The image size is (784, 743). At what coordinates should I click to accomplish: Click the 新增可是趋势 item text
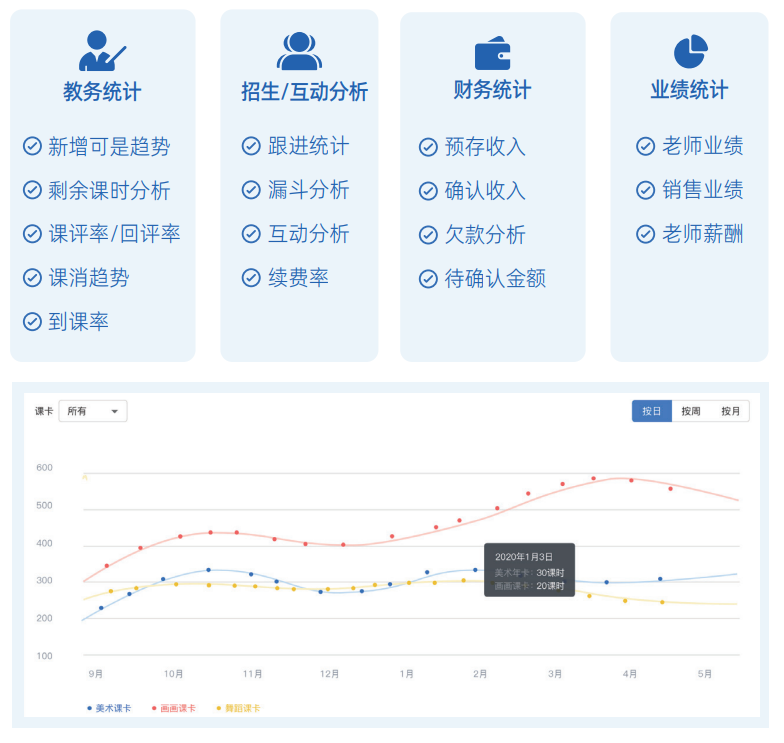pyautogui.click(x=109, y=146)
